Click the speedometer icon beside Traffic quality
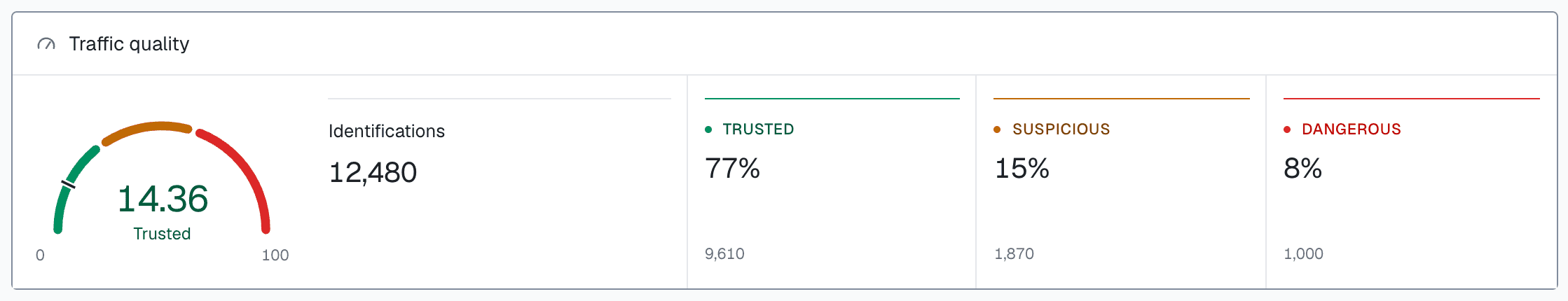Screen dimensions: 1568x301 point(46,44)
